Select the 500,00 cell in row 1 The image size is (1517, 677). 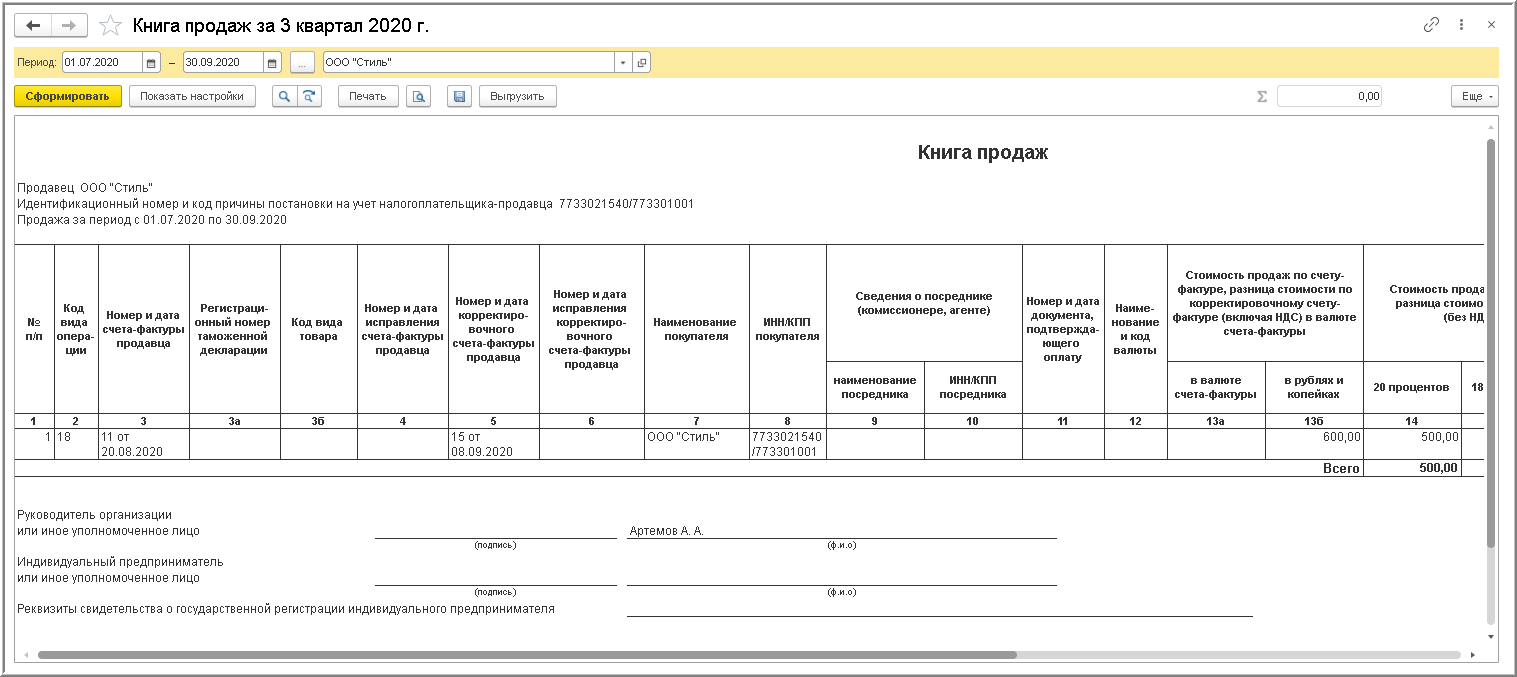pyautogui.click(x=1413, y=444)
